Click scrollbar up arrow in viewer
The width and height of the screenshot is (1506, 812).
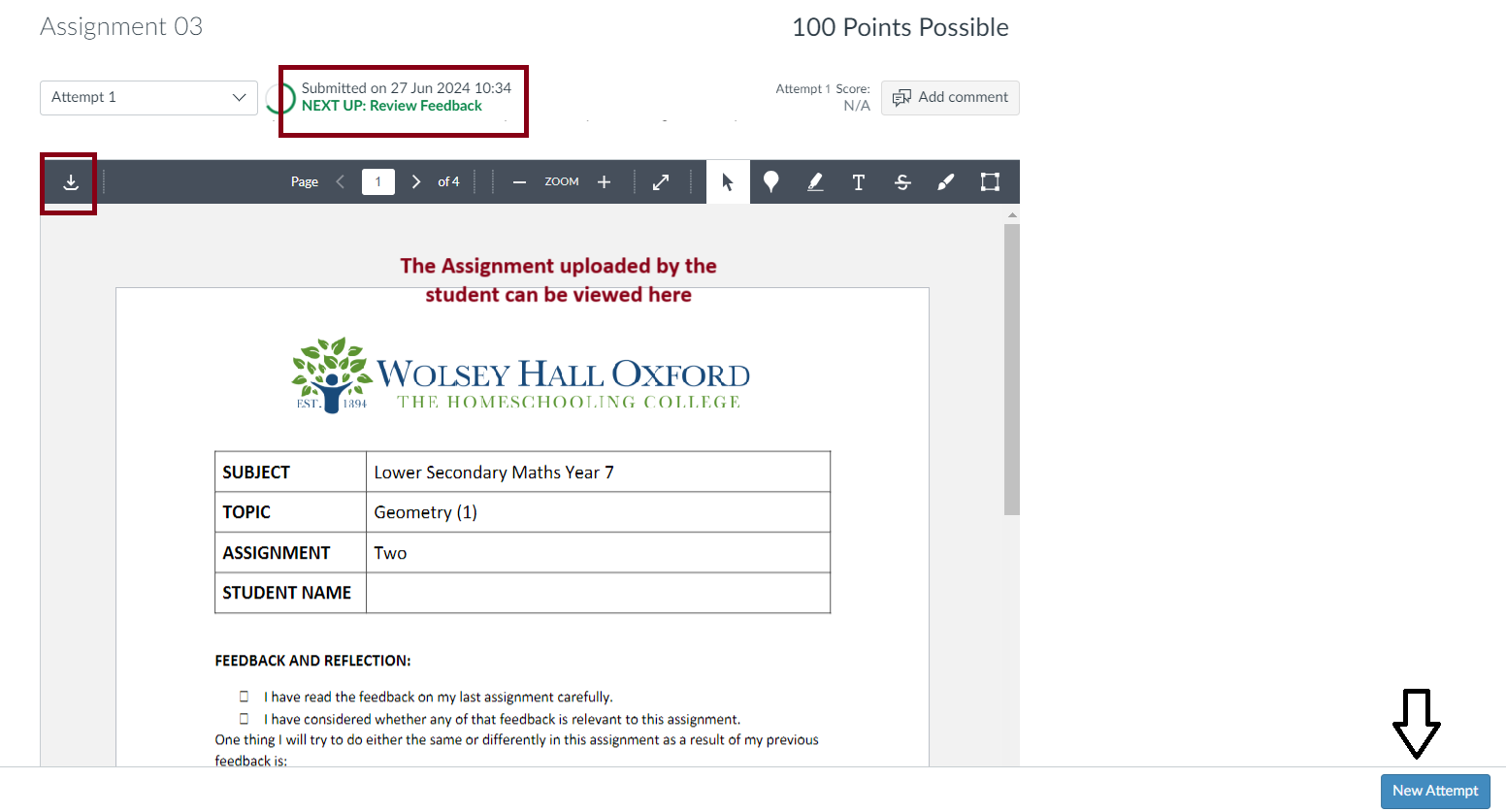tap(1012, 214)
